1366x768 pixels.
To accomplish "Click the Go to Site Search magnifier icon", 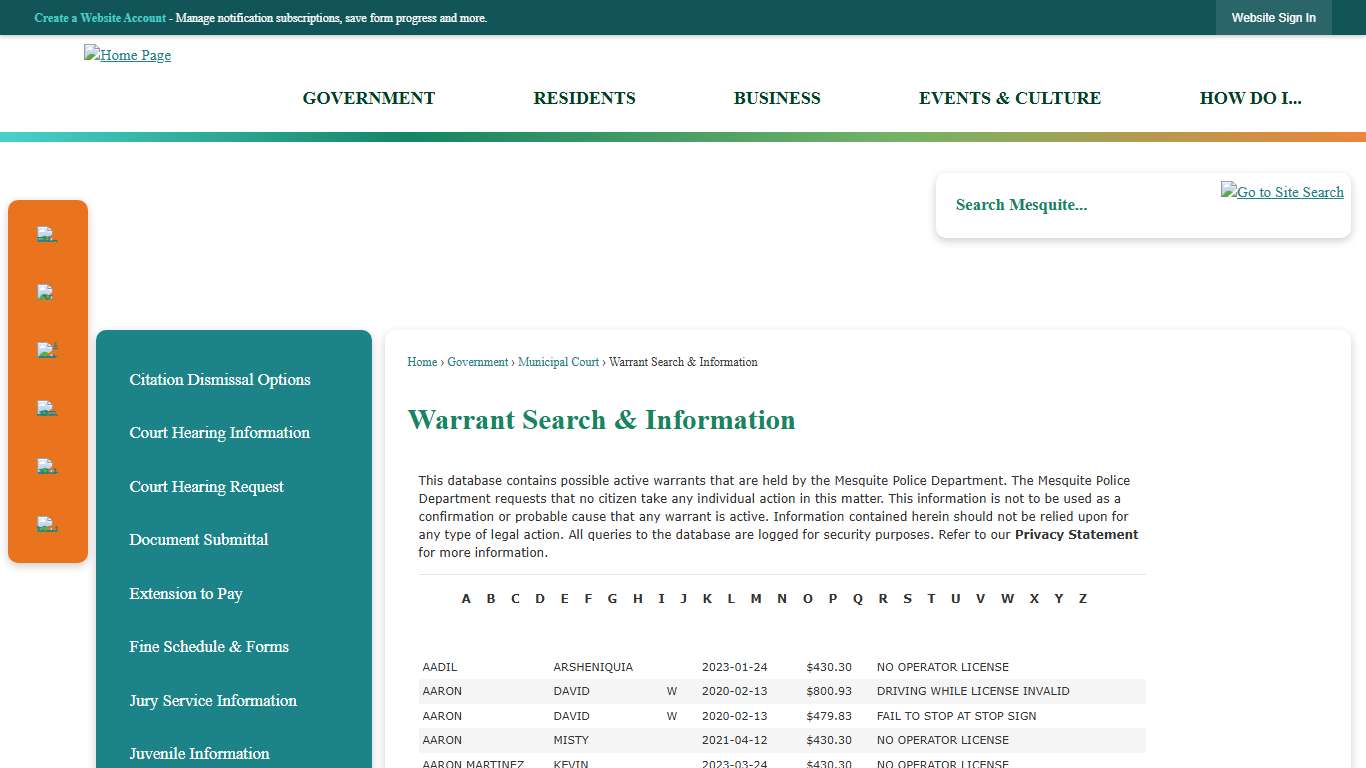I will click(x=1282, y=191).
